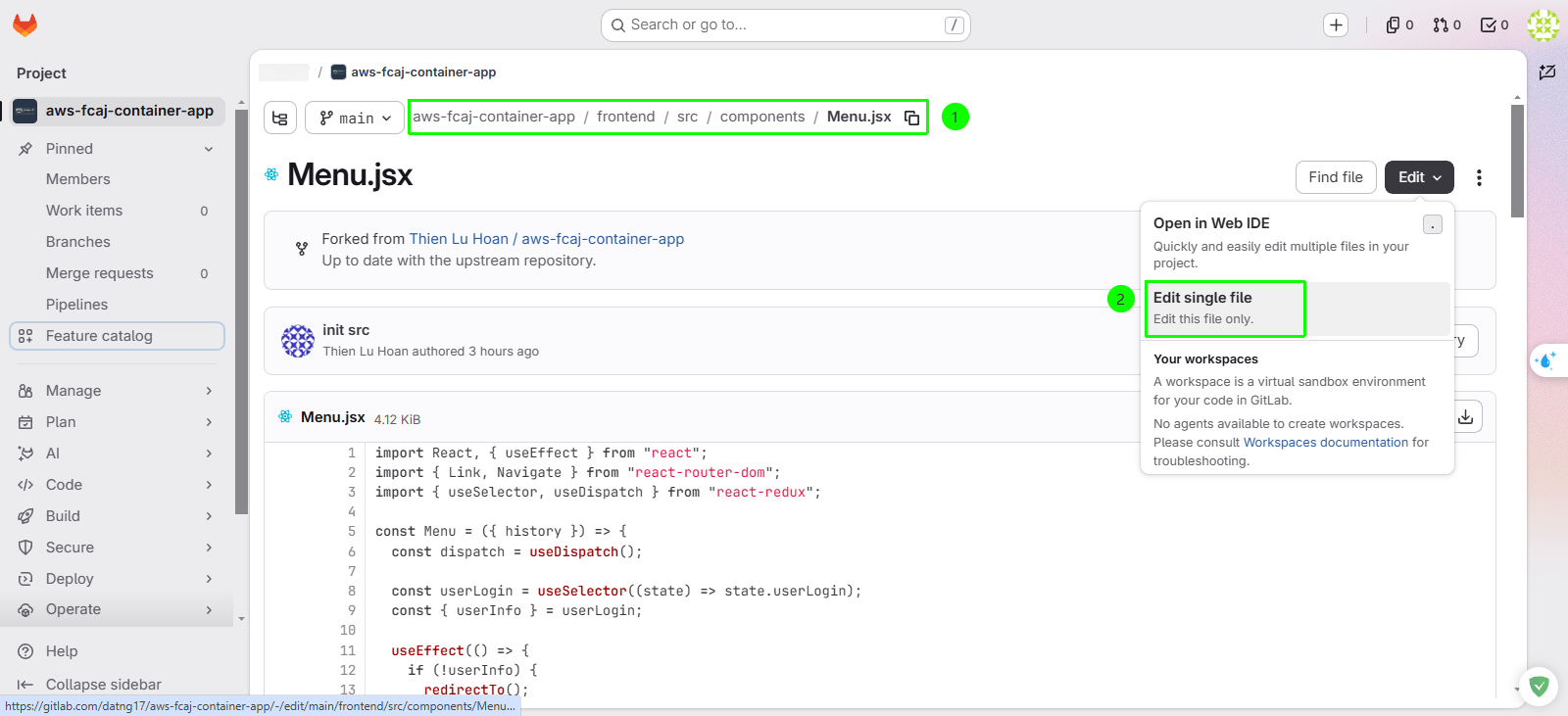
Task: Open user avatar menu
Action: pos(1543,25)
